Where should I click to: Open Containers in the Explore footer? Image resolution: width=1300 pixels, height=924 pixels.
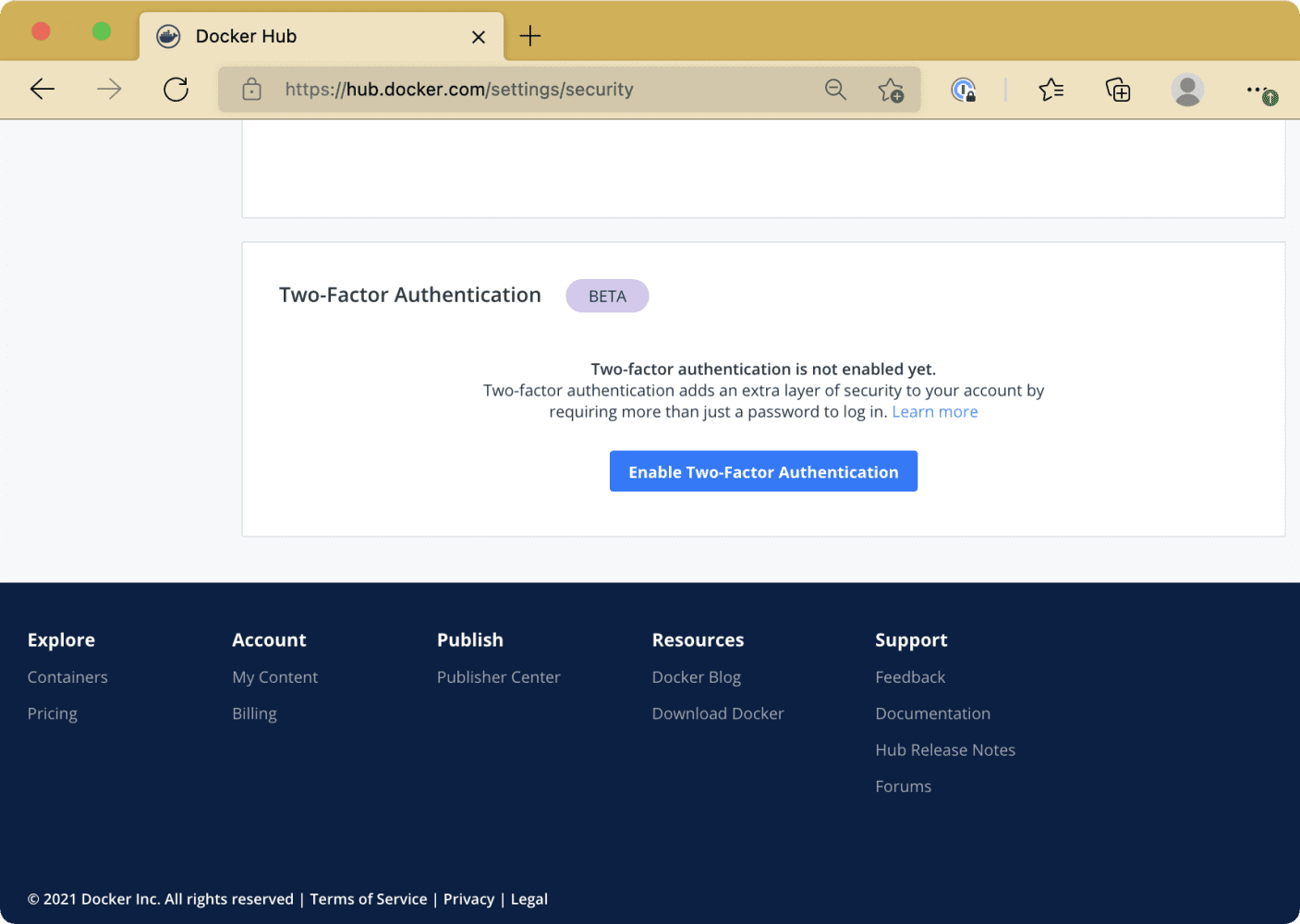(x=67, y=677)
